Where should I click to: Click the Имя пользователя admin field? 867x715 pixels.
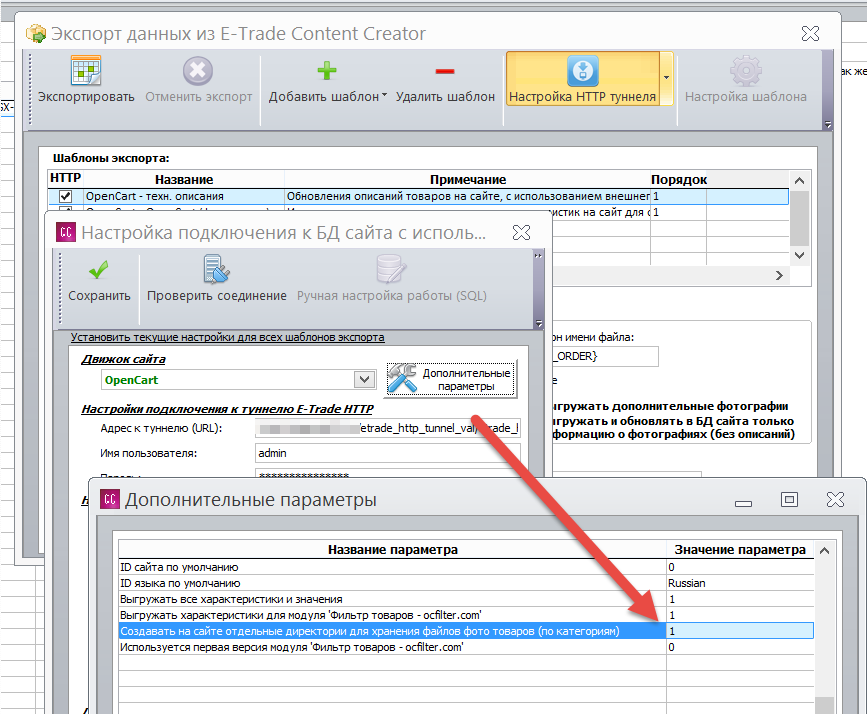(388, 453)
